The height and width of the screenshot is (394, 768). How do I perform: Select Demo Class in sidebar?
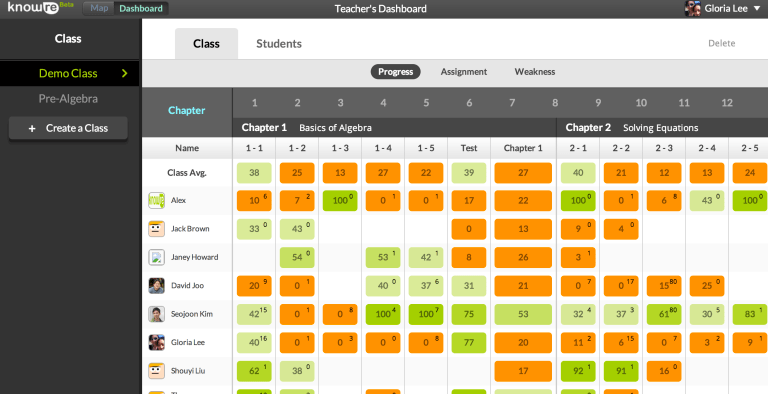(70, 74)
